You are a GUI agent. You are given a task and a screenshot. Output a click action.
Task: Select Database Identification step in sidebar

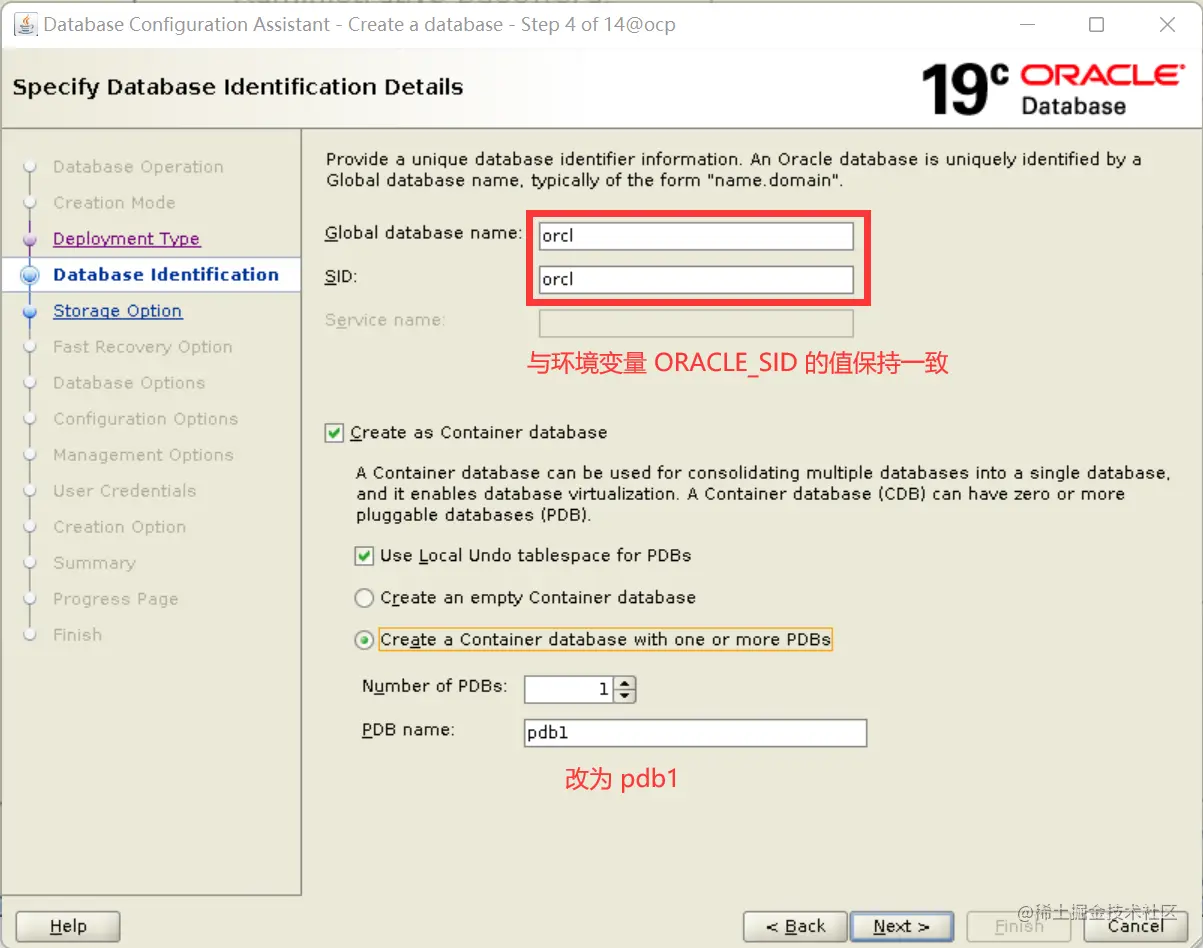pyautogui.click(x=166, y=275)
